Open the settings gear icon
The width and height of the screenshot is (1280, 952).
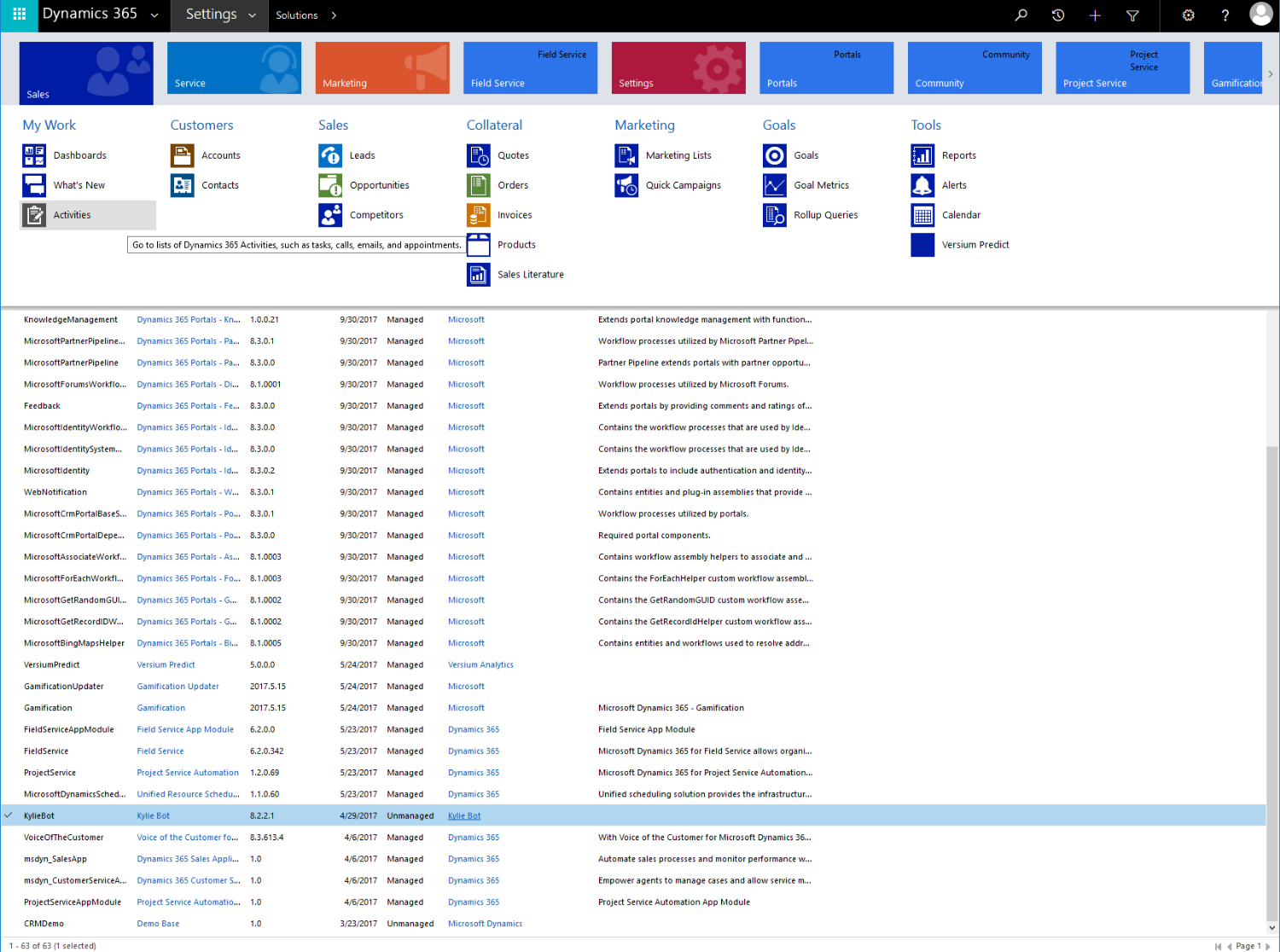[x=1188, y=15]
